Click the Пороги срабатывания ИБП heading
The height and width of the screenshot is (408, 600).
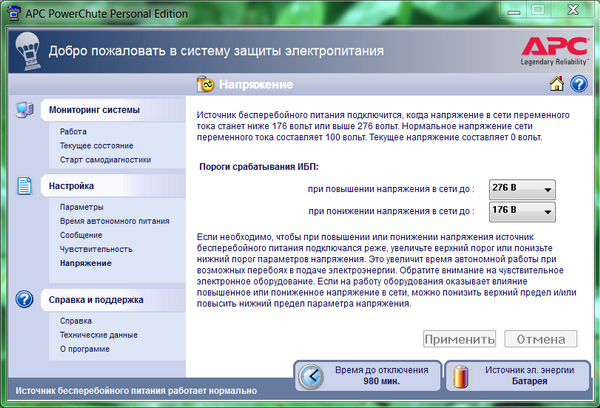tap(259, 167)
